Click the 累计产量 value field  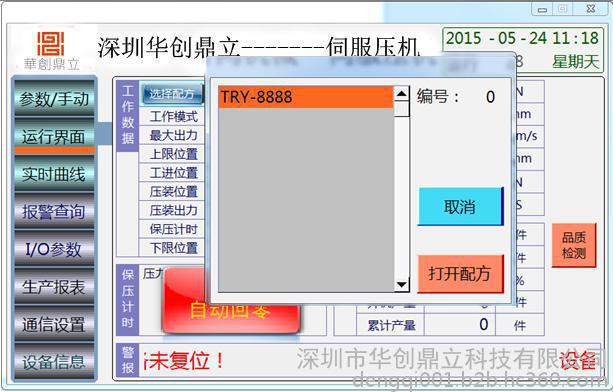point(460,324)
